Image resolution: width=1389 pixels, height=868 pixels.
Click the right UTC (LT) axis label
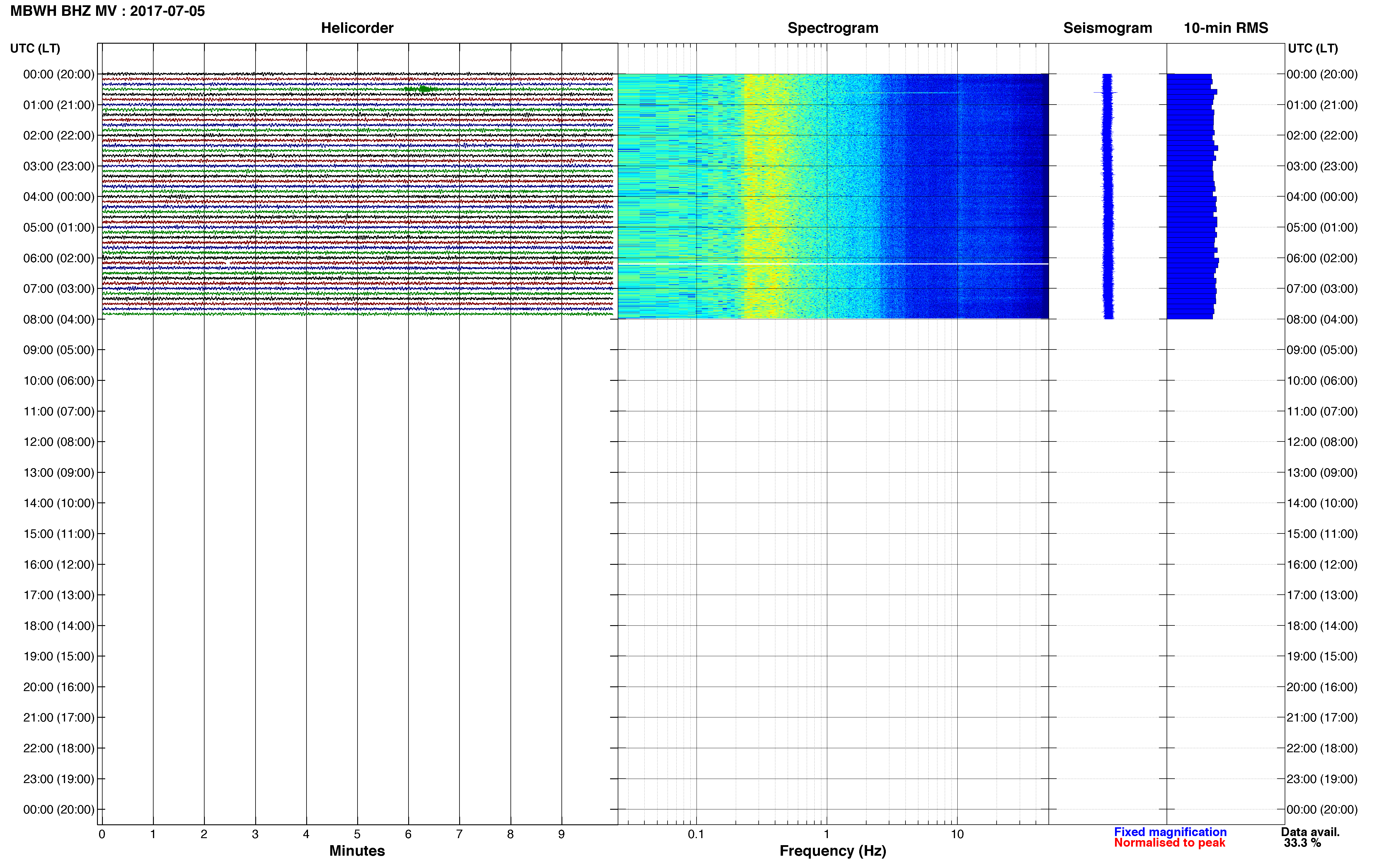coord(1313,48)
